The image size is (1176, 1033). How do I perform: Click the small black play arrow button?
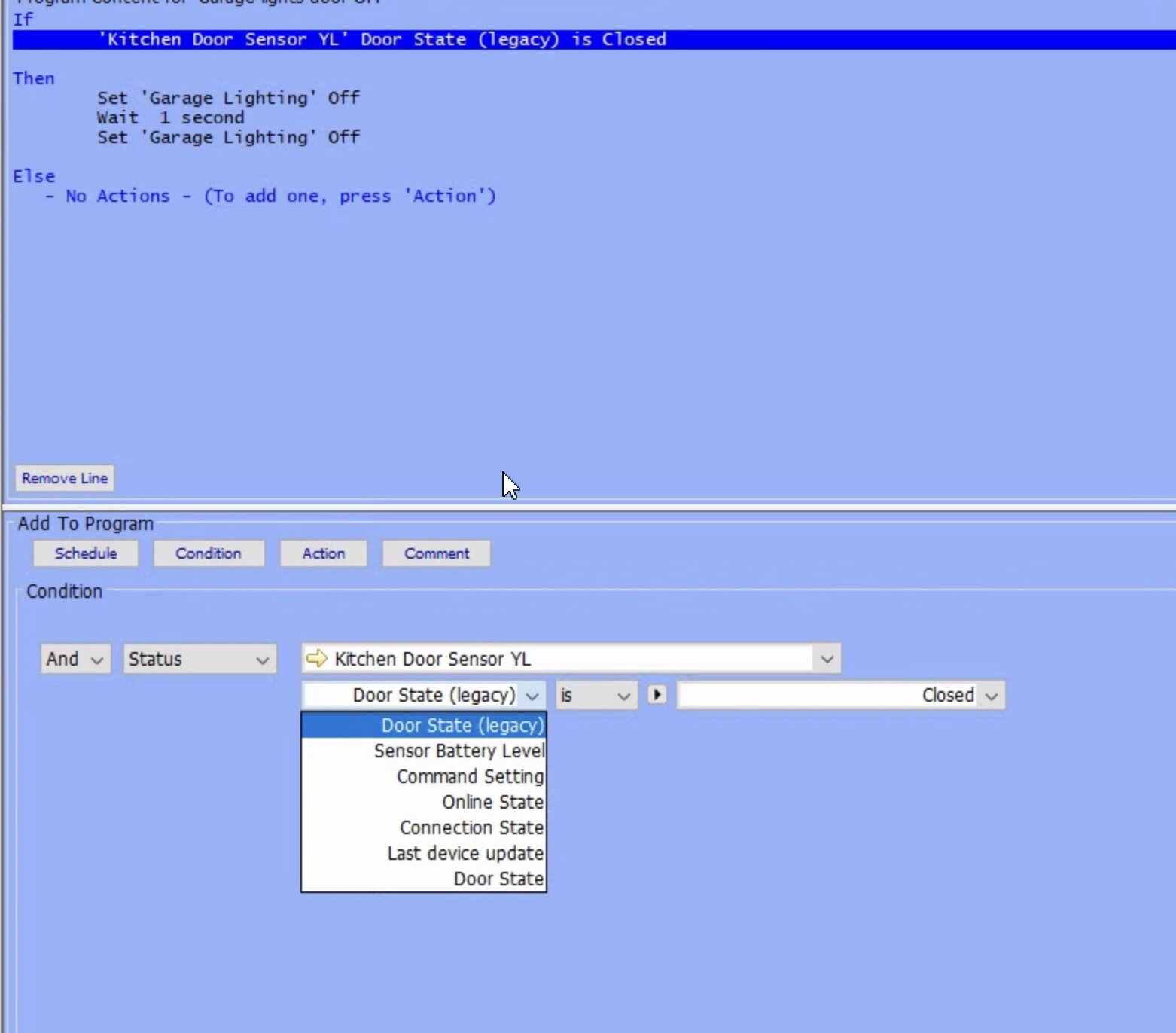coord(657,694)
